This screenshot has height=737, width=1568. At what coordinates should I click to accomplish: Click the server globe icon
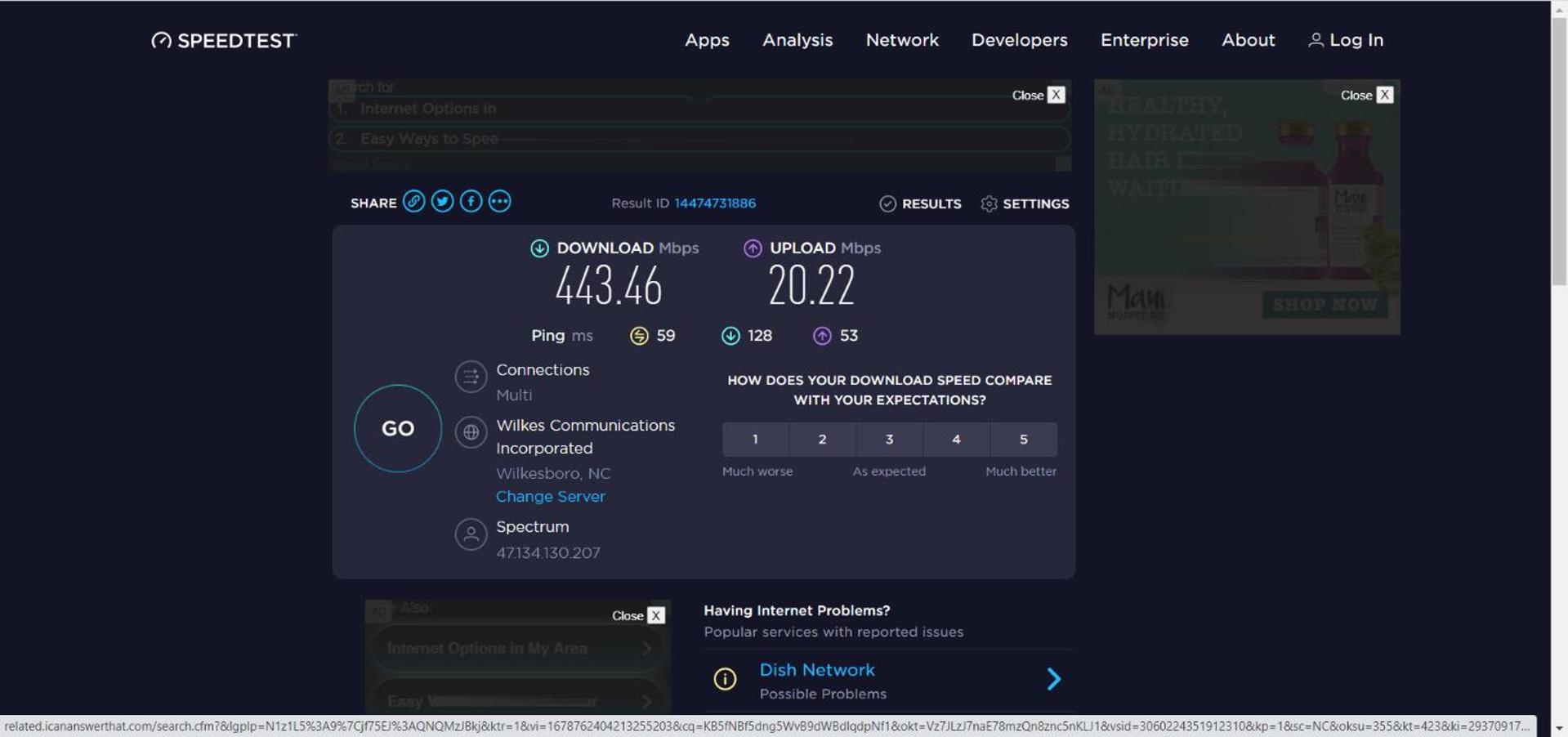(471, 432)
